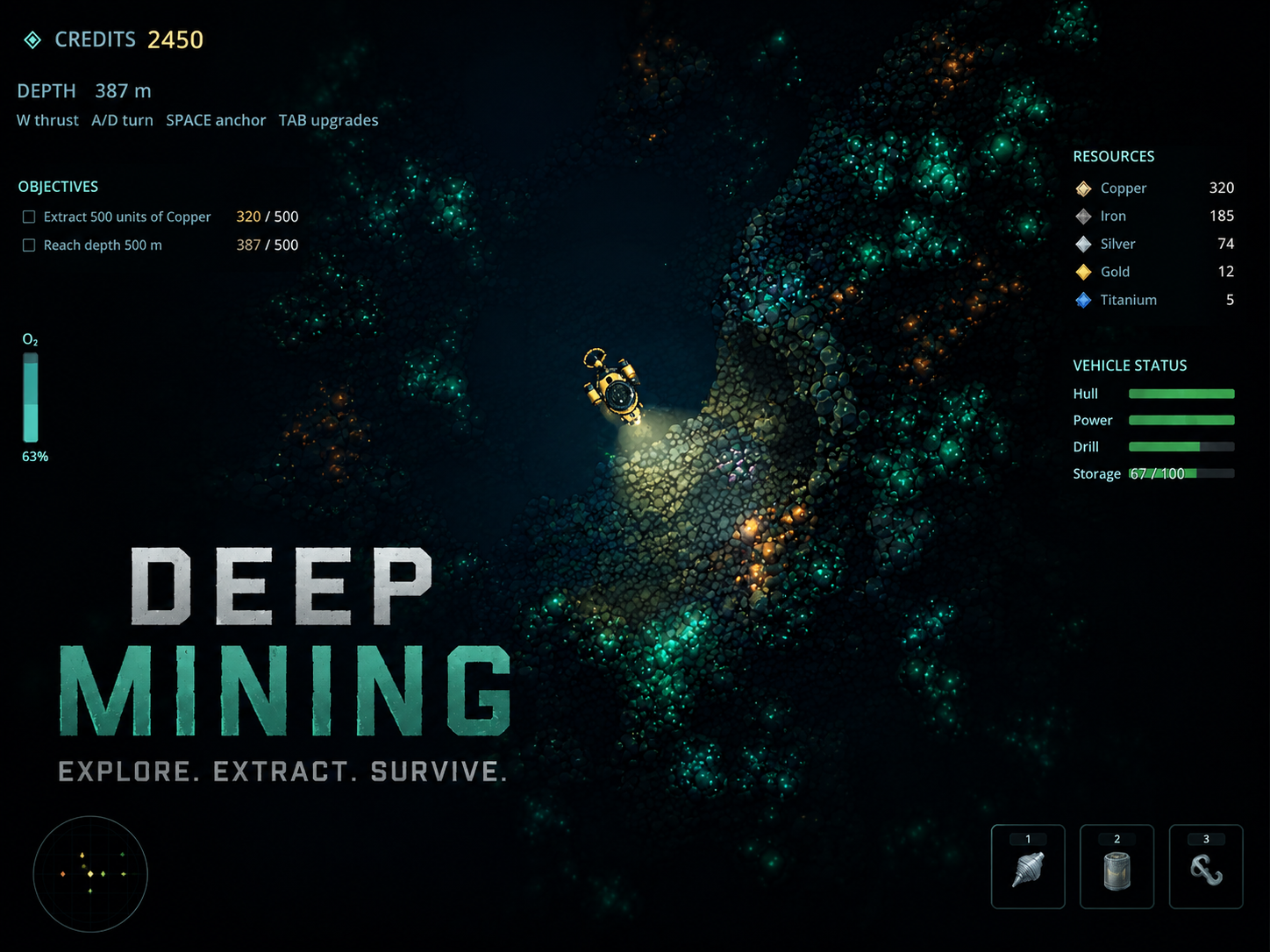This screenshot has width=1270, height=952.
Task: Click the blue Titanium resource icon
Action: [x=1083, y=300]
